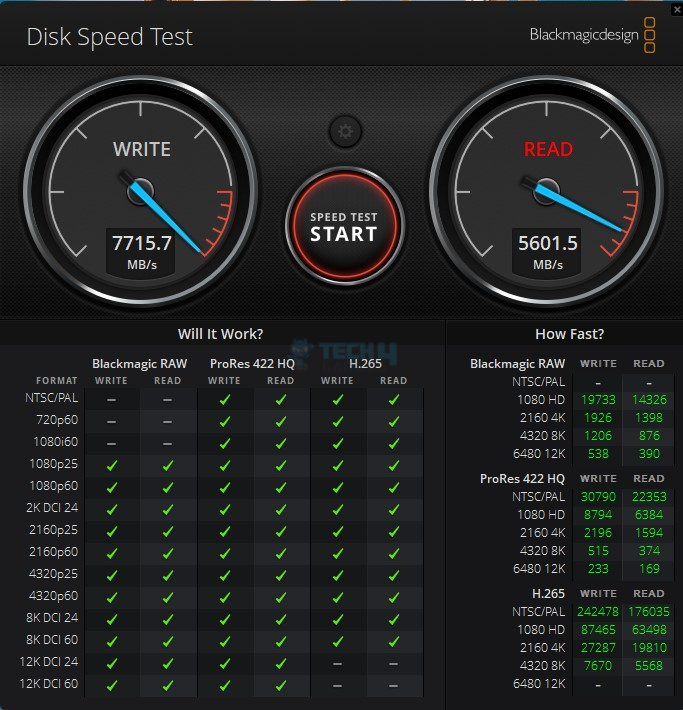Click the 1080p25 format row label

(x=53, y=464)
